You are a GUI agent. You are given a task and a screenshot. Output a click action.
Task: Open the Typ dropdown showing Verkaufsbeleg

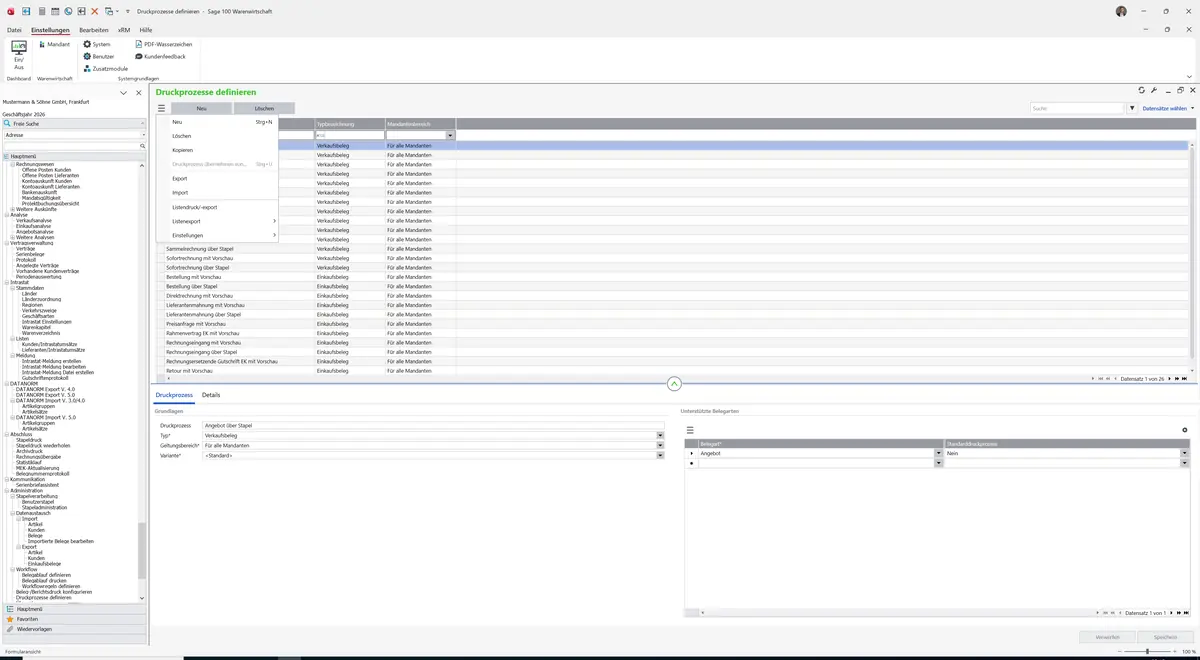[x=660, y=436]
